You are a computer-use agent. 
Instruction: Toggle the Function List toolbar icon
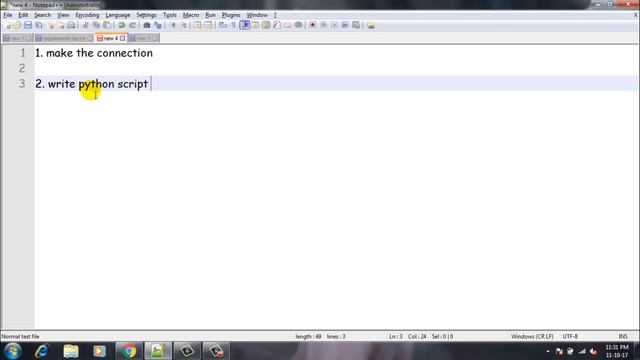click(277, 25)
